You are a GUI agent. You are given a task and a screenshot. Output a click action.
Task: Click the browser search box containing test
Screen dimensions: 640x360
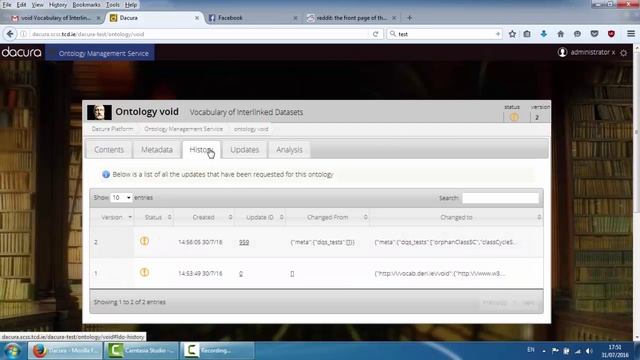[x=444, y=34]
